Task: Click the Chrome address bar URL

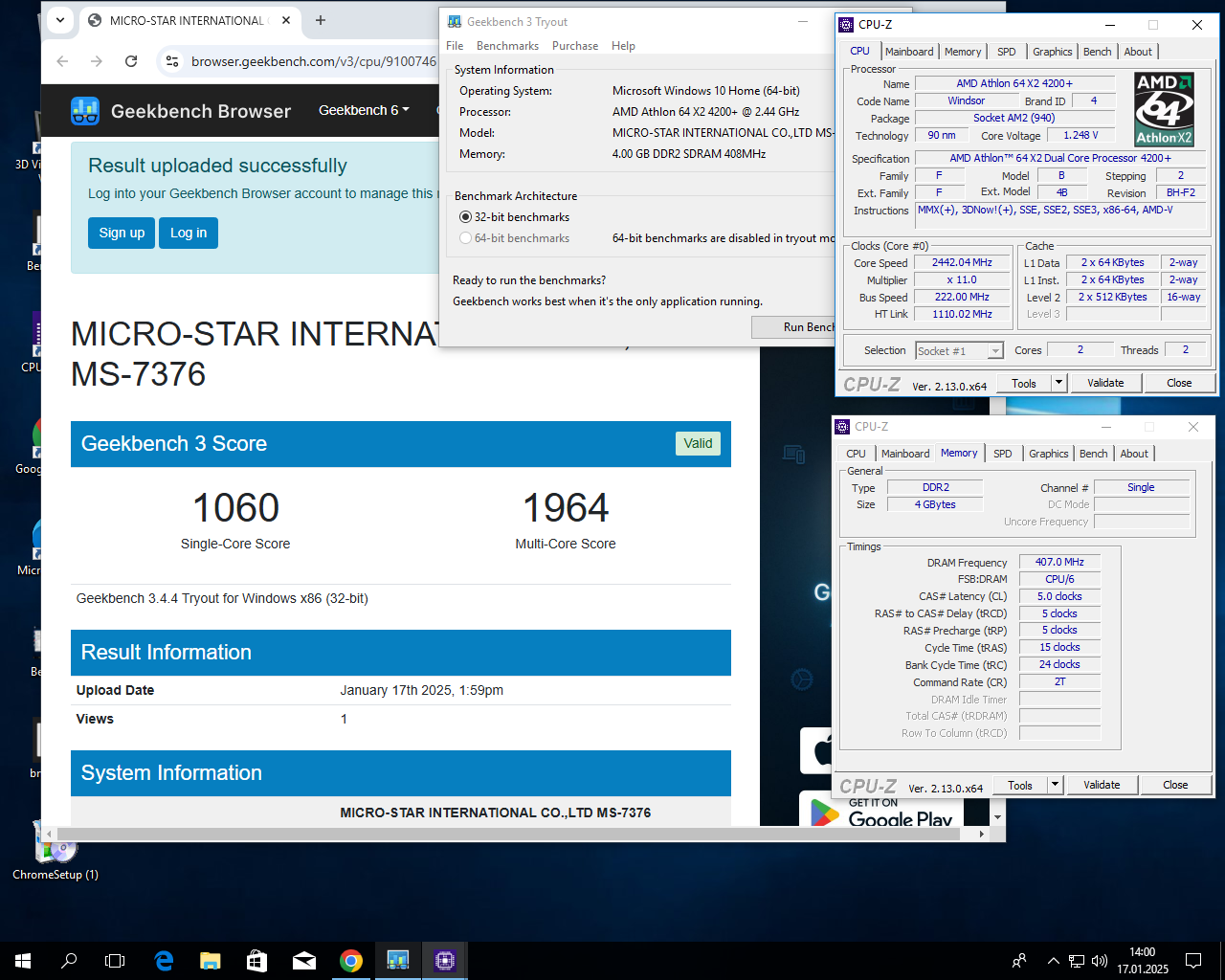Action: [313, 61]
